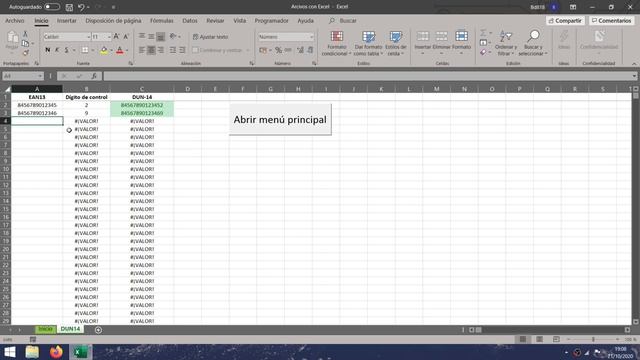Open the Archivo menu
Viewport: 640px width, 360px height.
tap(15, 20)
